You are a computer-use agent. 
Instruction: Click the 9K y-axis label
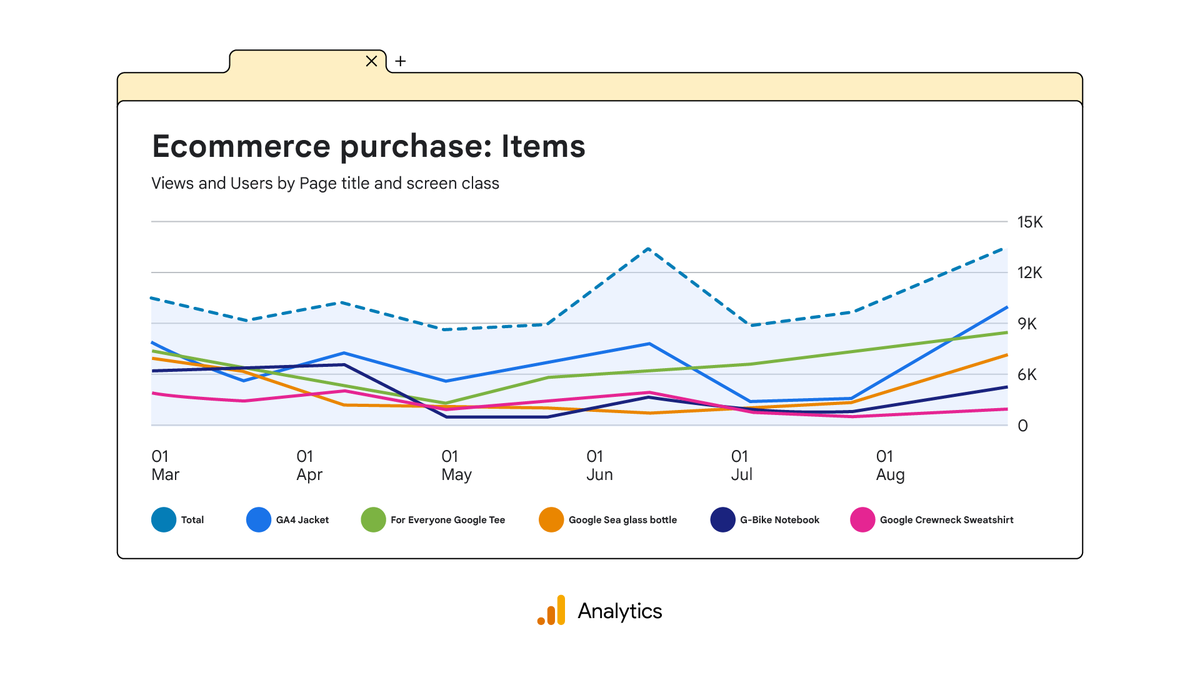1026,324
